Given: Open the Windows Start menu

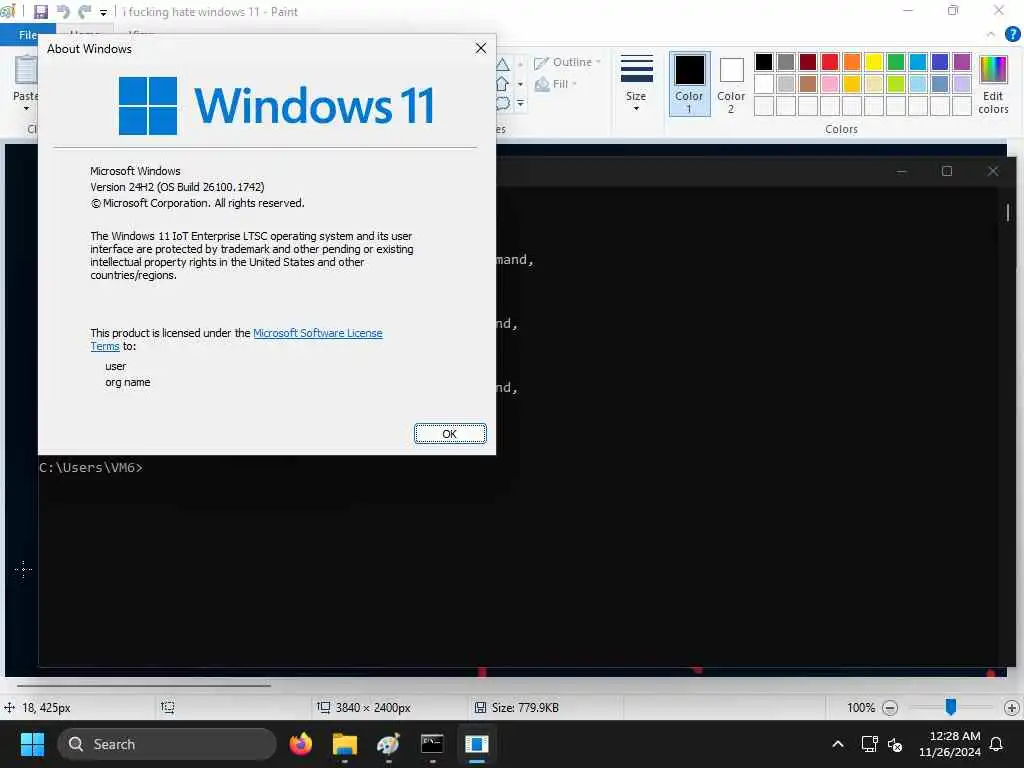Looking at the screenshot, I should click(x=32, y=744).
